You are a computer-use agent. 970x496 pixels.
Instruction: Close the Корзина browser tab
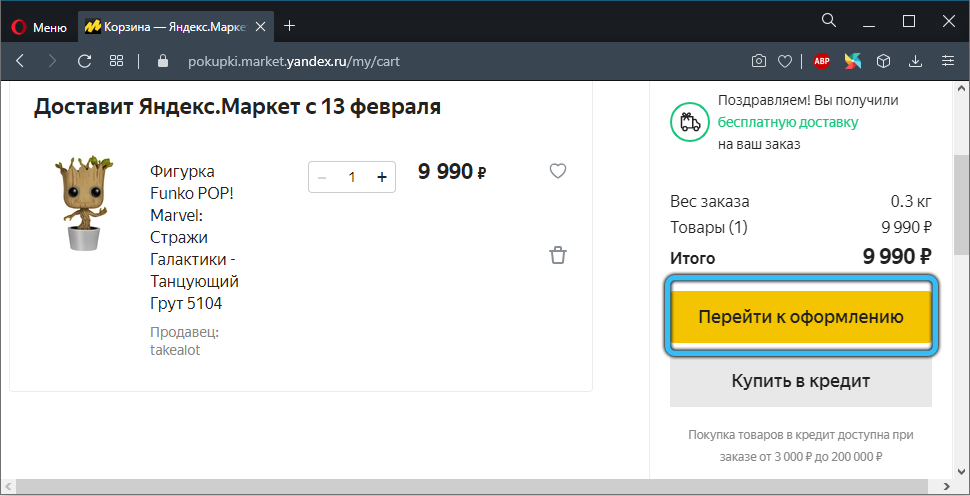[x=260, y=27]
